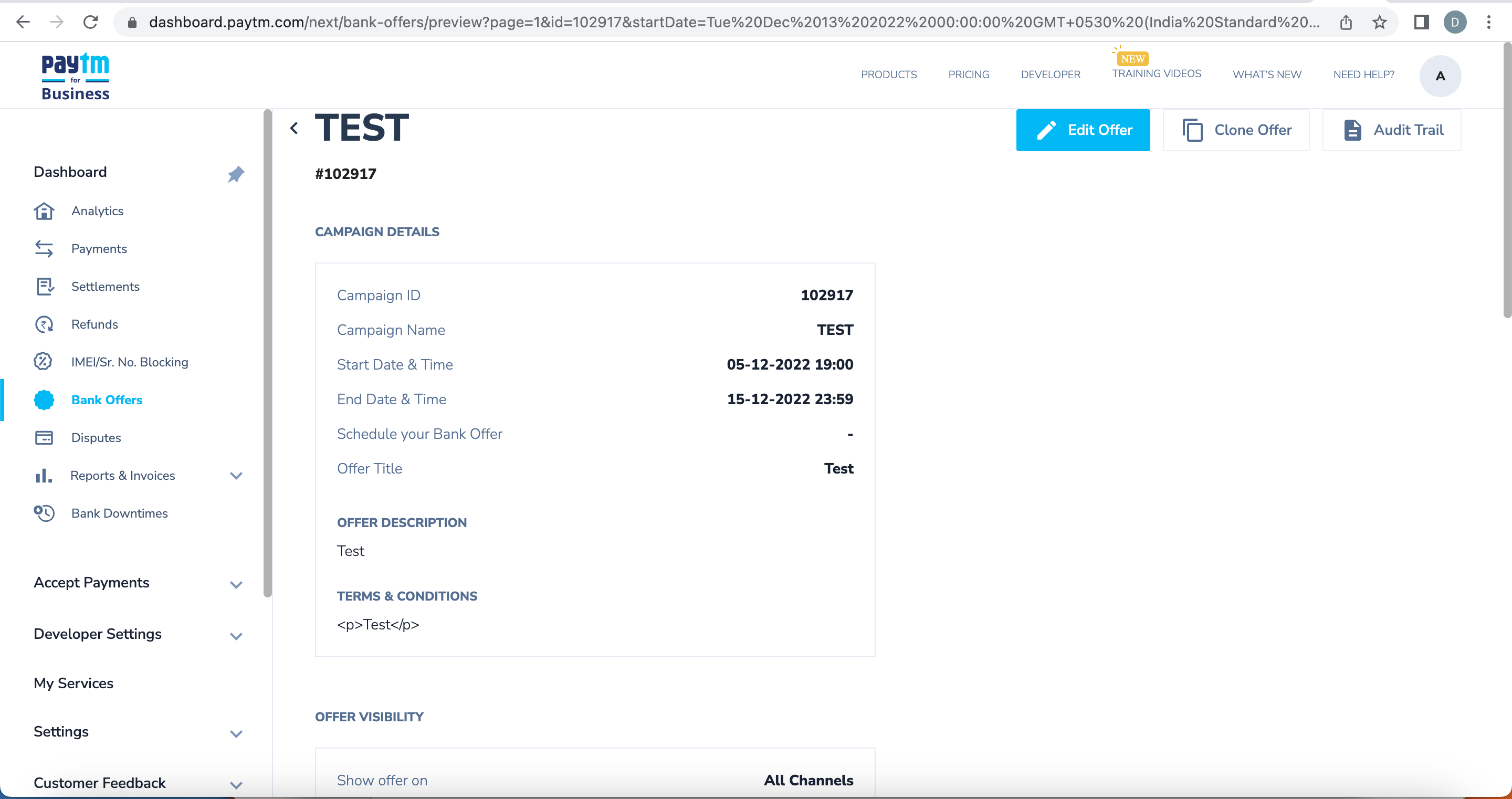Click the Audit Trail button
The image size is (1512, 799).
click(1392, 130)
